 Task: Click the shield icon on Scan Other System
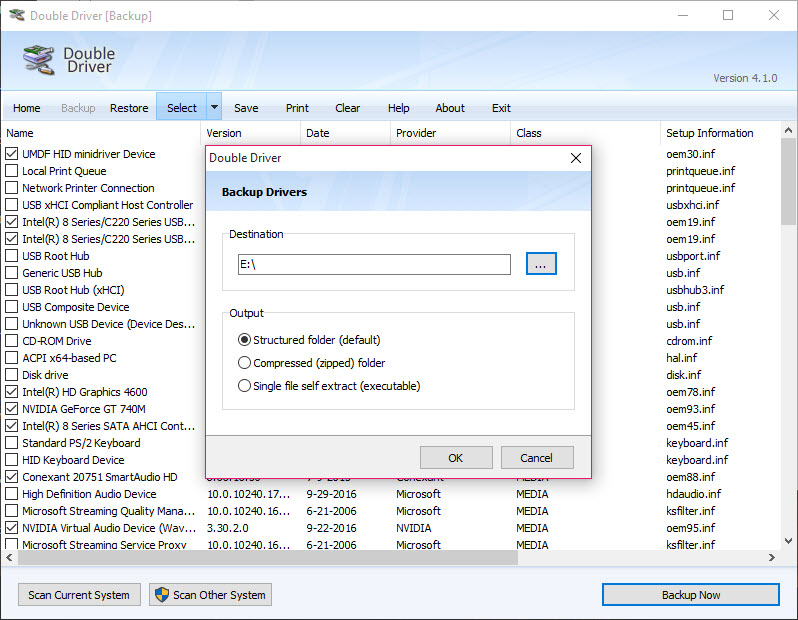click(x=162, y=595)
